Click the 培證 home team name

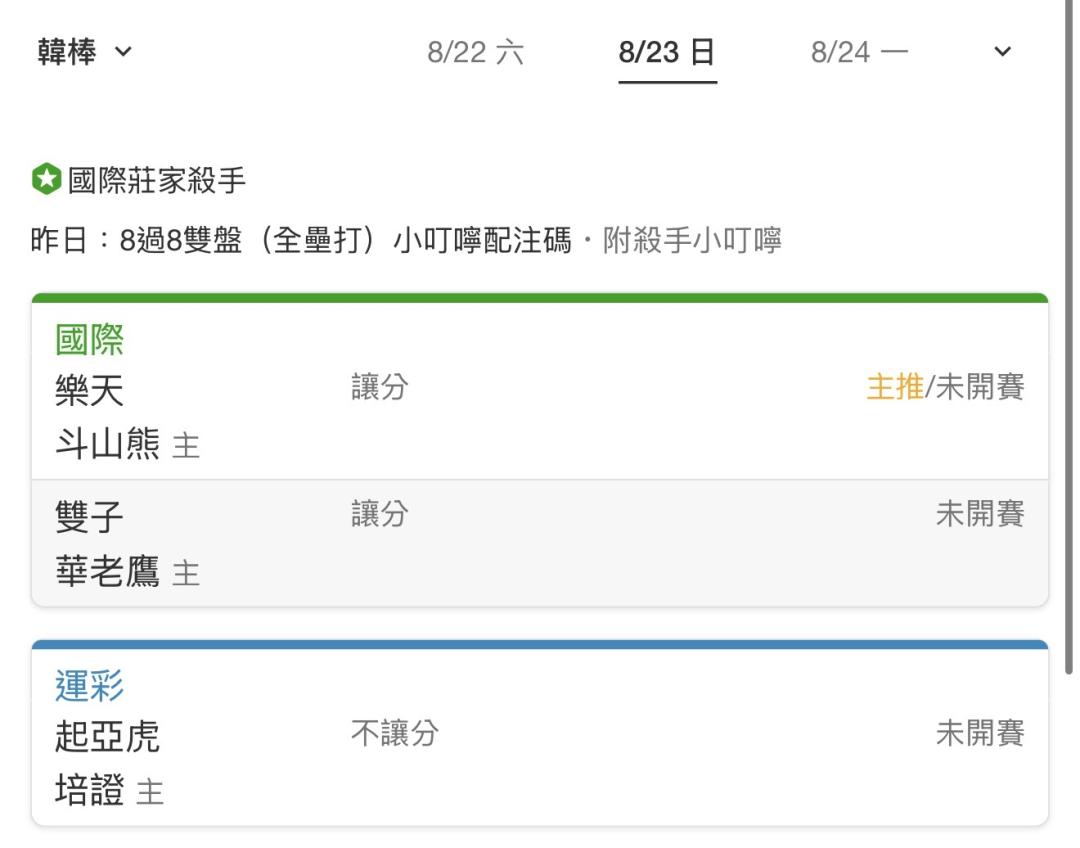coord(90,789)
